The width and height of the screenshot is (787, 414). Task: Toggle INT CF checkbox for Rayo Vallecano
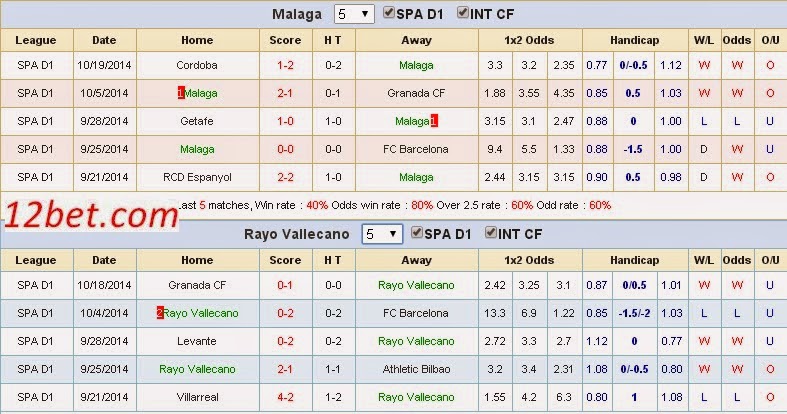491,233
